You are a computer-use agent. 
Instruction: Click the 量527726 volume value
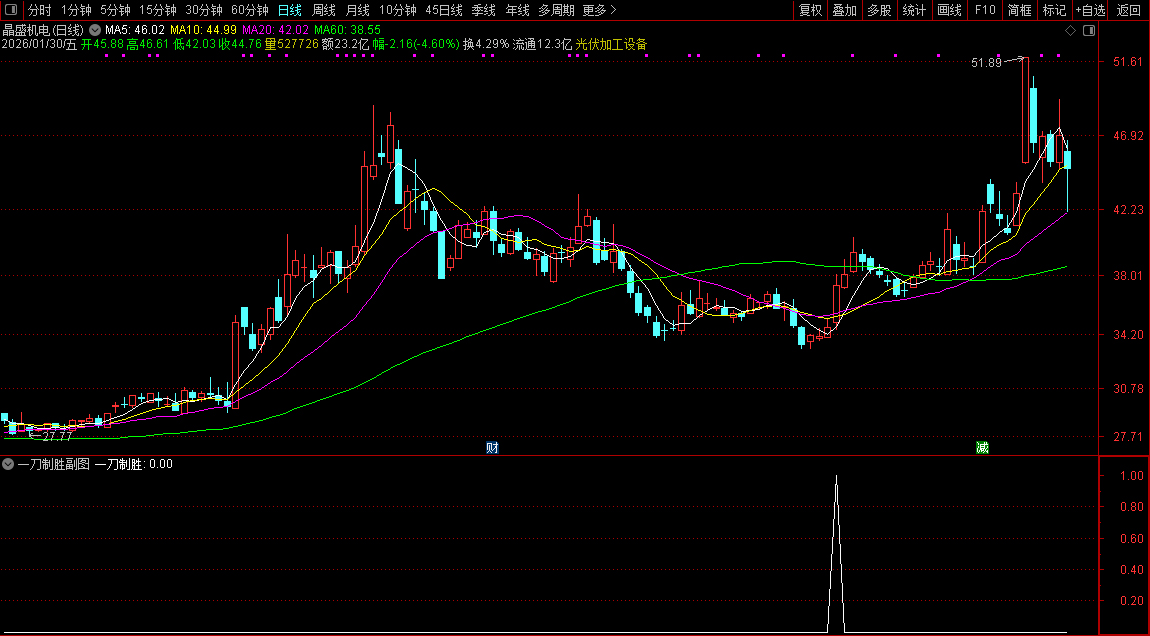(x=292, y=44)
